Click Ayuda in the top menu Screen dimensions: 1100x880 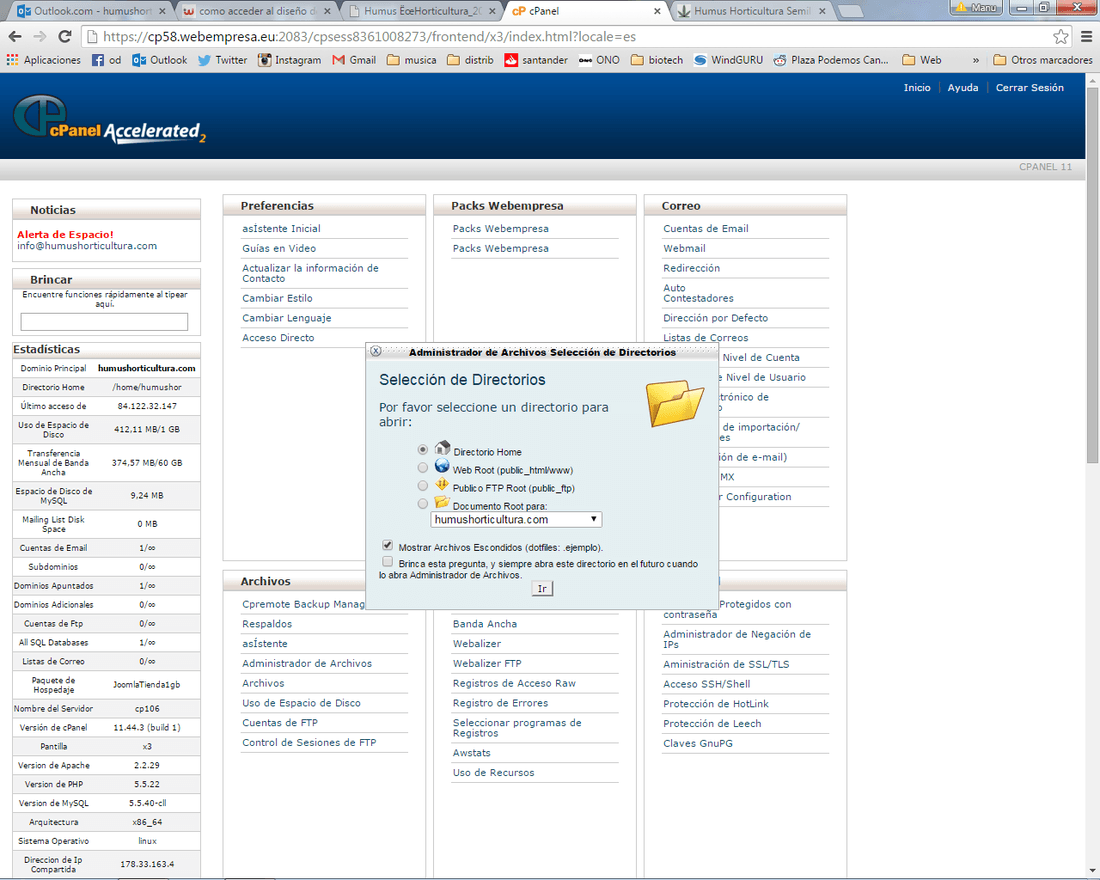pos(962,87)
